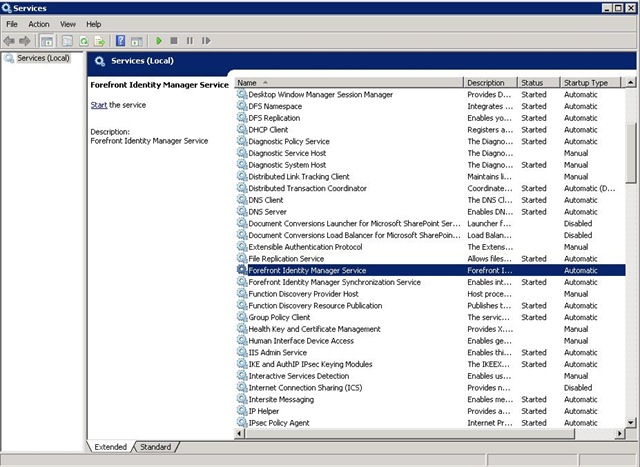This screenshot has height=467, width=640.
Task: Switch to the Extended tab
Action: [111, 447]
